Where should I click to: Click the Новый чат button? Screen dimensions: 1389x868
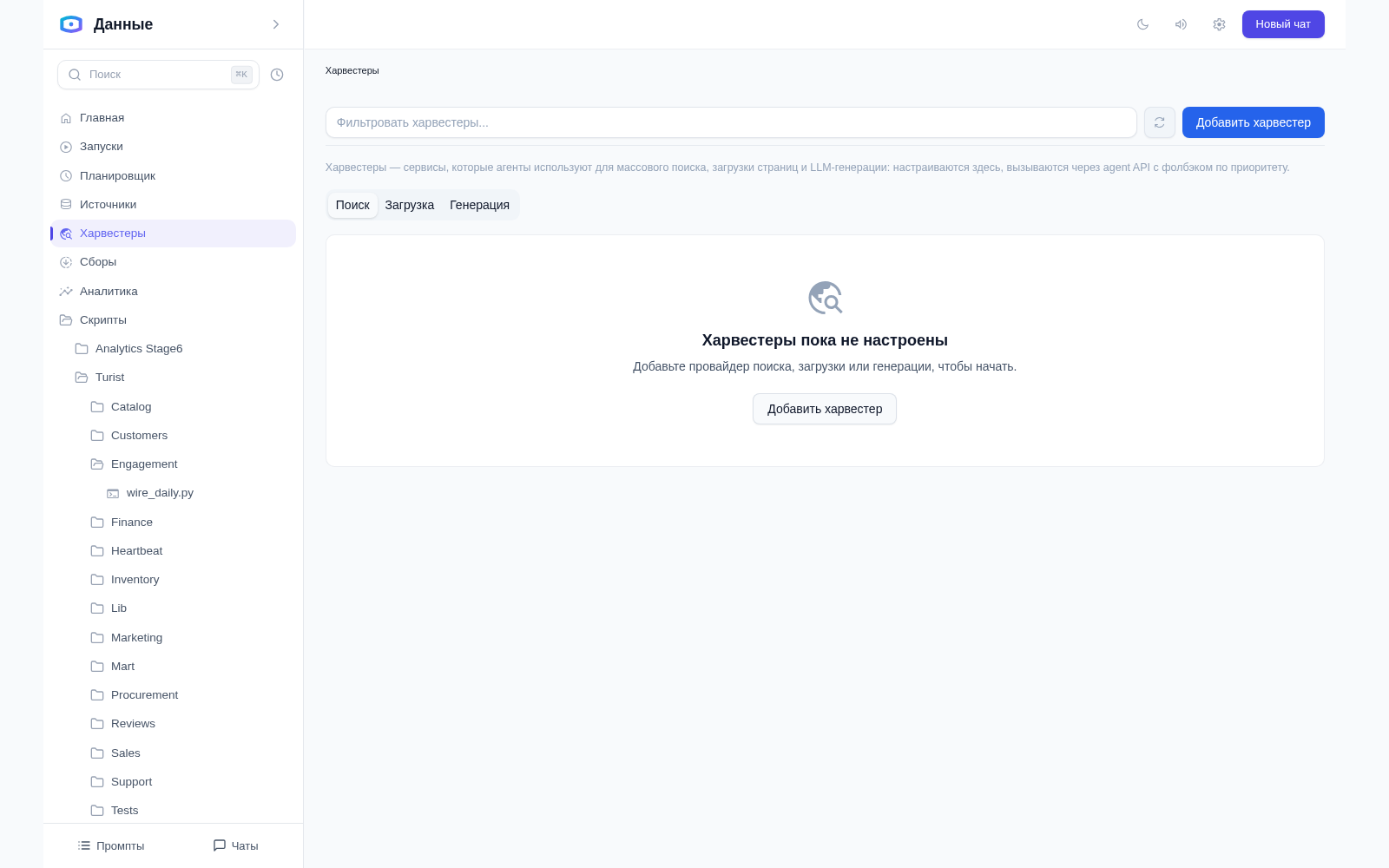click(x=1283, y=24)
